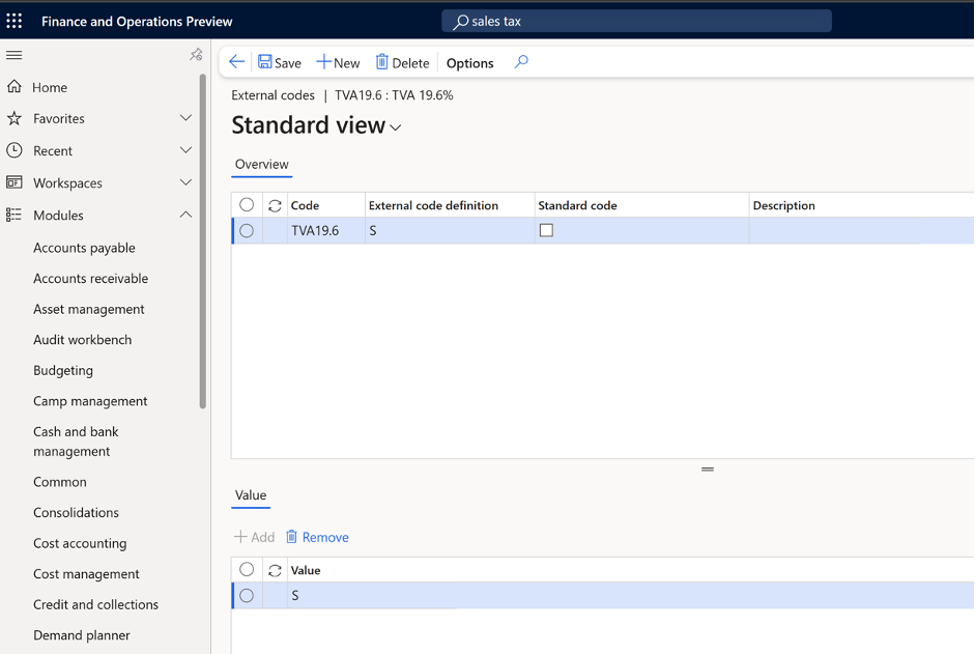
Task: Remove the selected value entry
Action: [317, 536]
